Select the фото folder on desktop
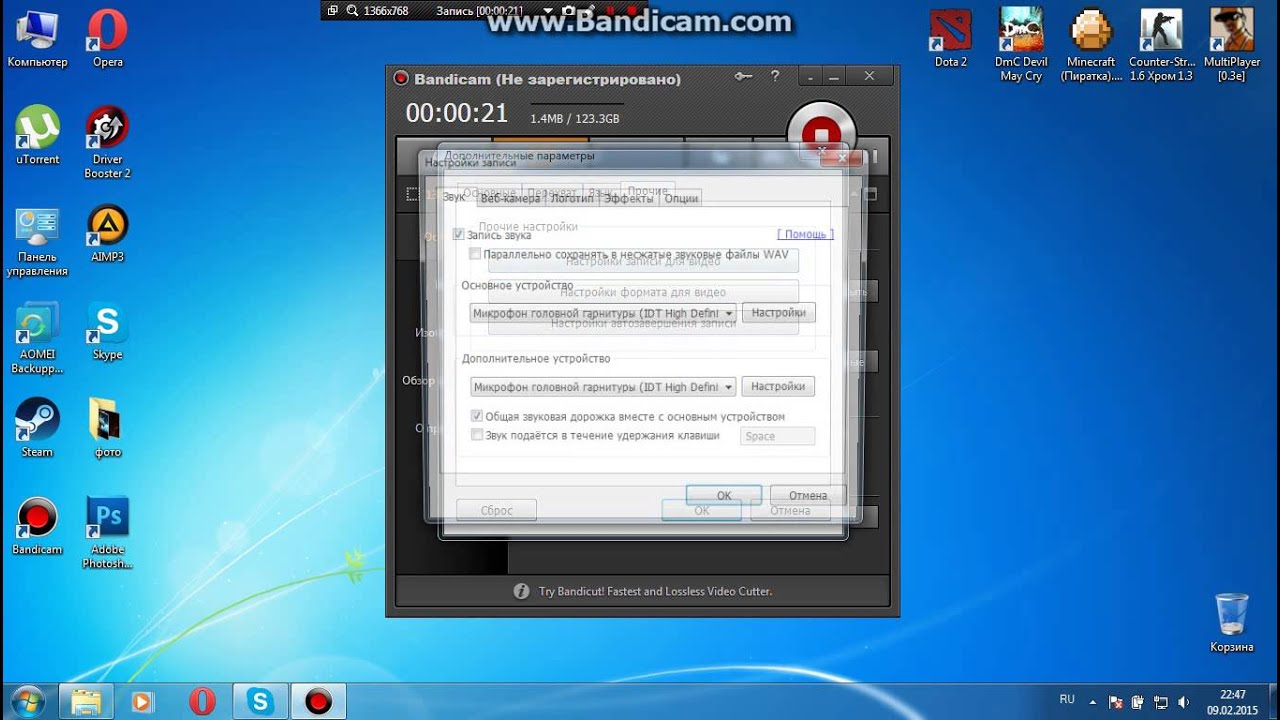 coord(108,428)
